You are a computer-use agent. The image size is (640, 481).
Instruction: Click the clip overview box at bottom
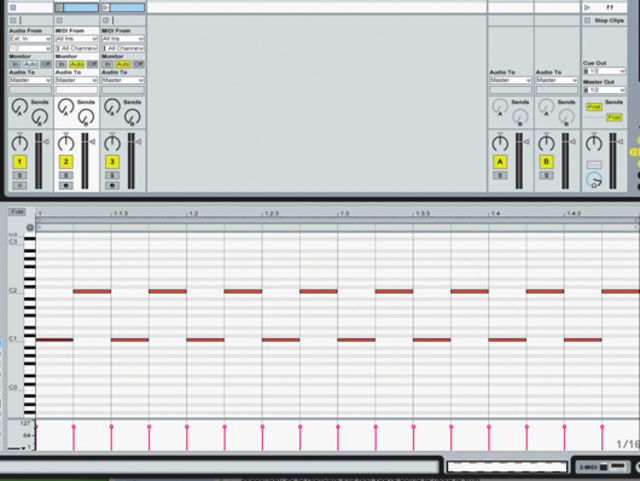coord(507,467)
